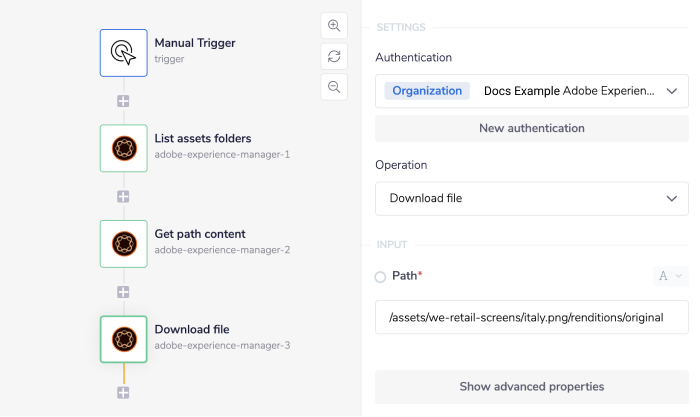Reset the canvas view with refresh icon

point(334,56)
